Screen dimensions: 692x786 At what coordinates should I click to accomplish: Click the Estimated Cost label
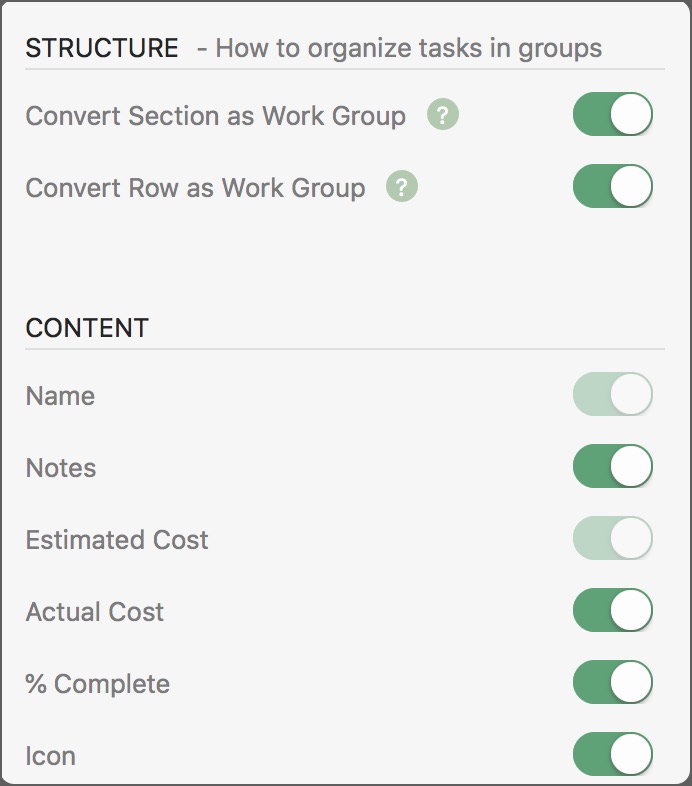click(117, 540)
